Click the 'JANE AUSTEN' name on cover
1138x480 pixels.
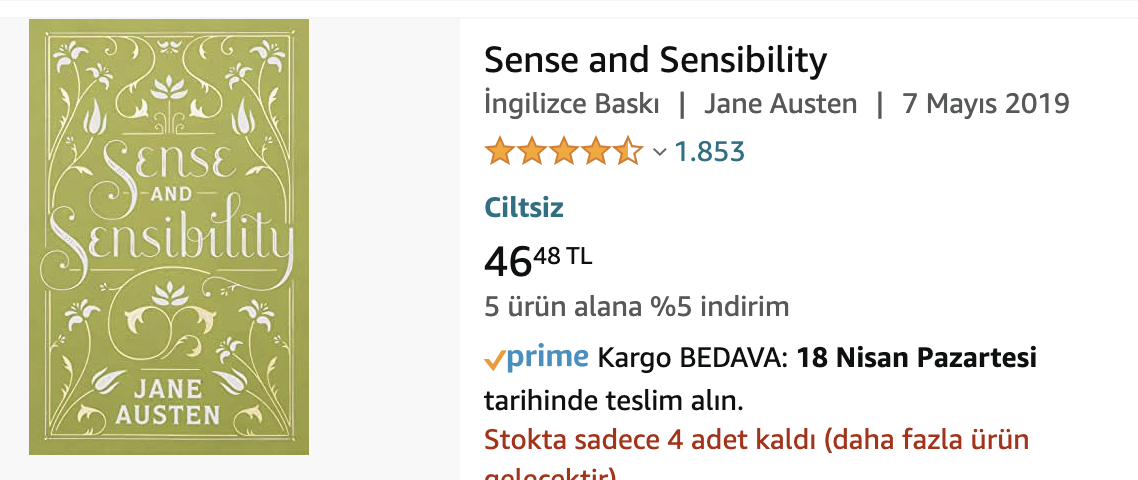168,399
